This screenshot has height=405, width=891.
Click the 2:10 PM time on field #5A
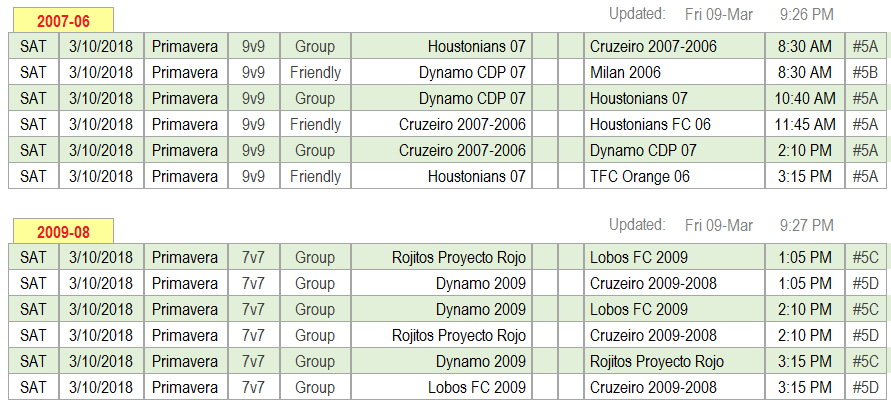tap(805, 150)
